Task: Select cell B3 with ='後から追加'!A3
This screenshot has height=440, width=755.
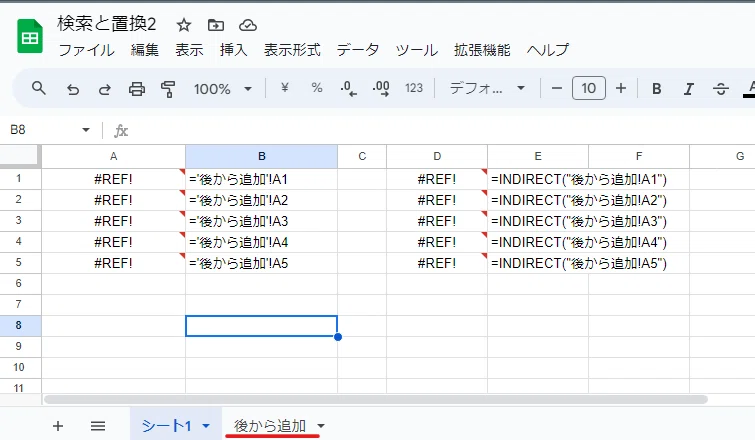Action: click(261, 221)
